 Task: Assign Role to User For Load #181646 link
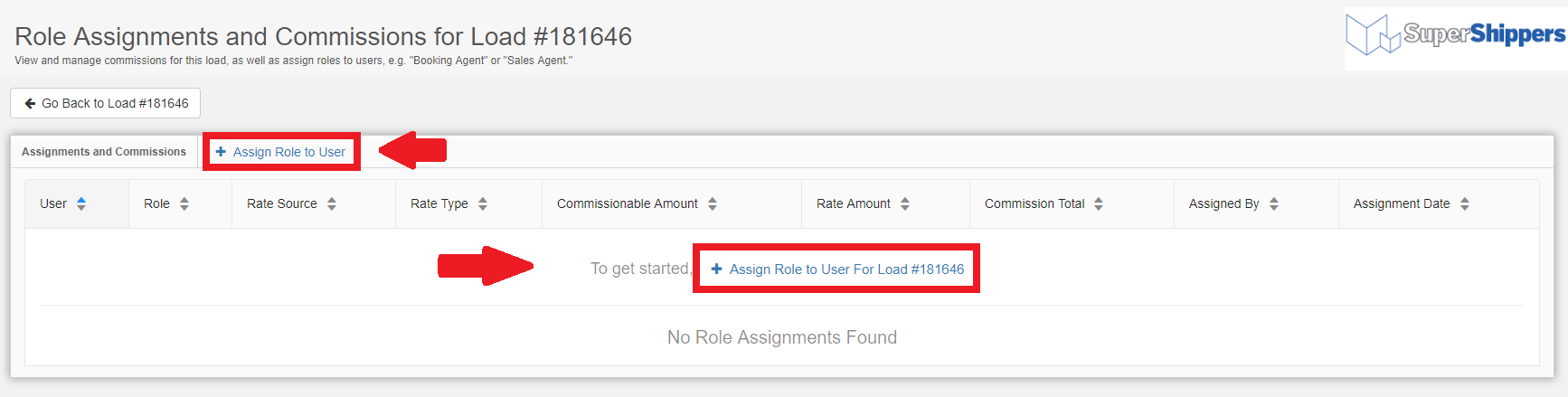coord(837,269)
